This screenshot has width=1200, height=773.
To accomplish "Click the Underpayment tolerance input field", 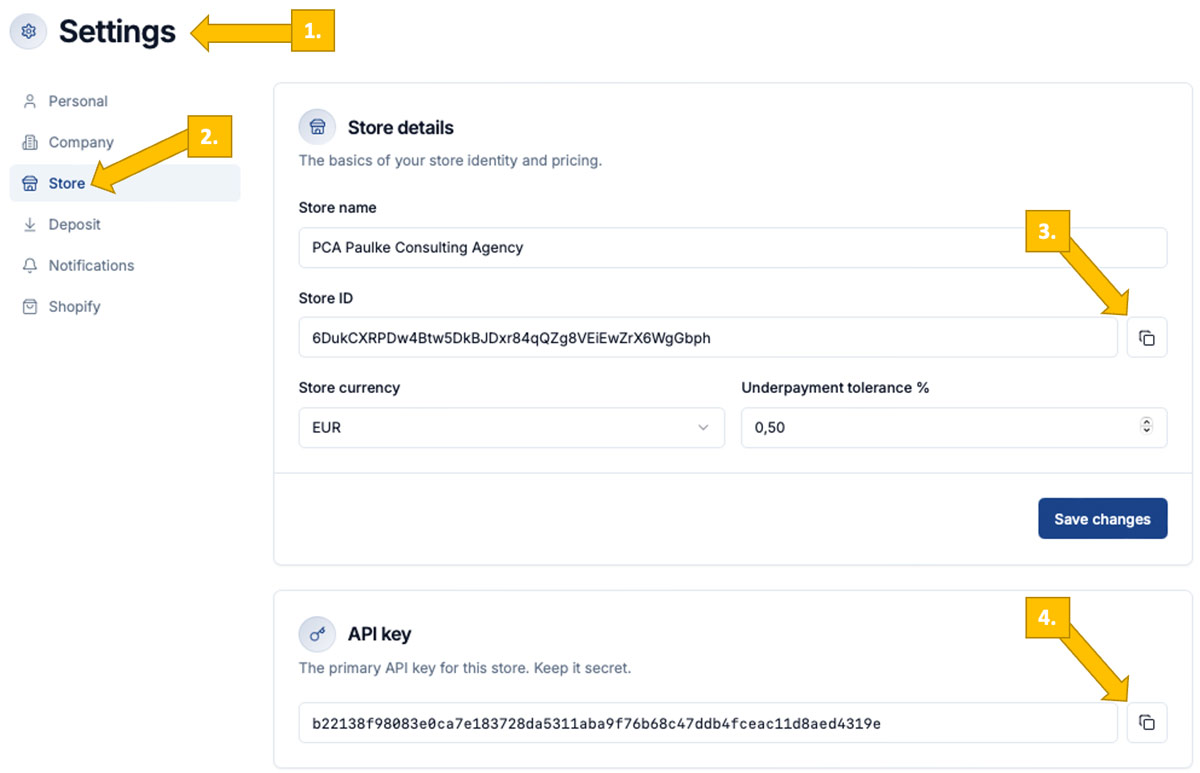I will pos(954,427).
